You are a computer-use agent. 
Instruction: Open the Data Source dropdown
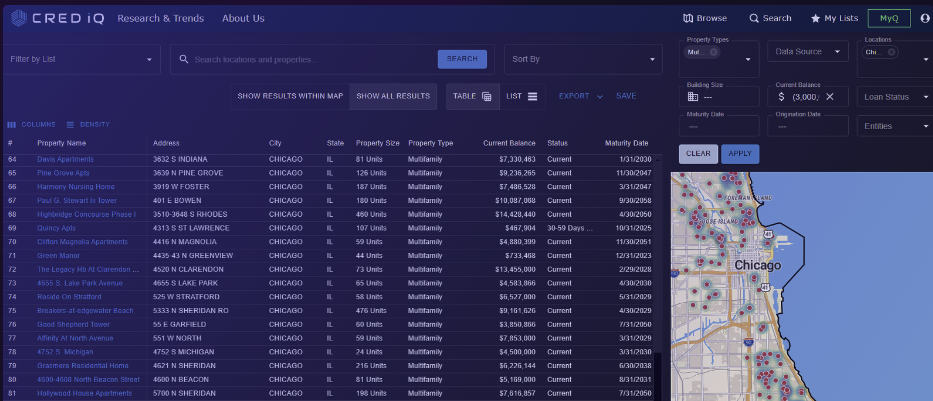pyautogui.click(x=807, y=52)
